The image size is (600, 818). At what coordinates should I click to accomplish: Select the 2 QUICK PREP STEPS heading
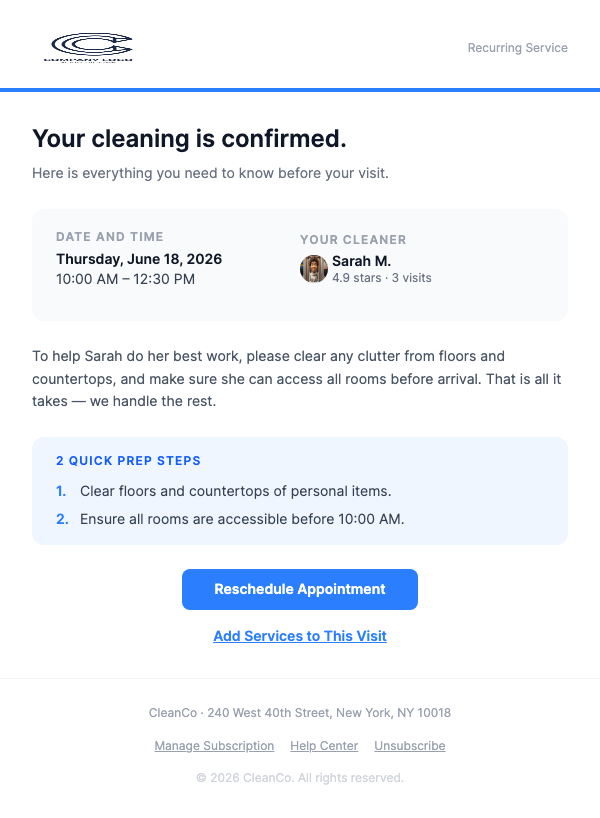coord(128,461)
